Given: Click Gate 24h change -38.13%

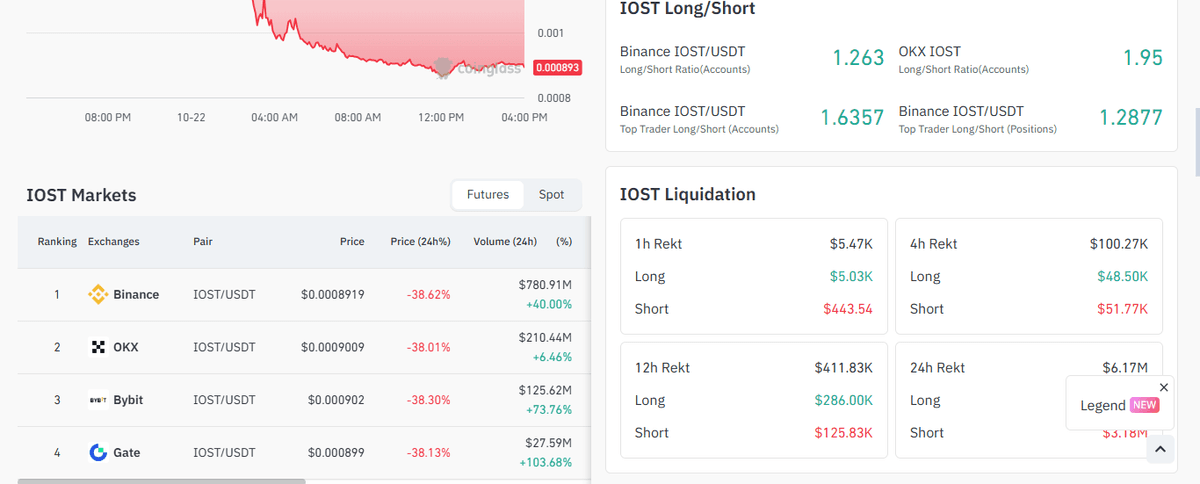Looking at the screenshot, I should [x=429, y=453].
